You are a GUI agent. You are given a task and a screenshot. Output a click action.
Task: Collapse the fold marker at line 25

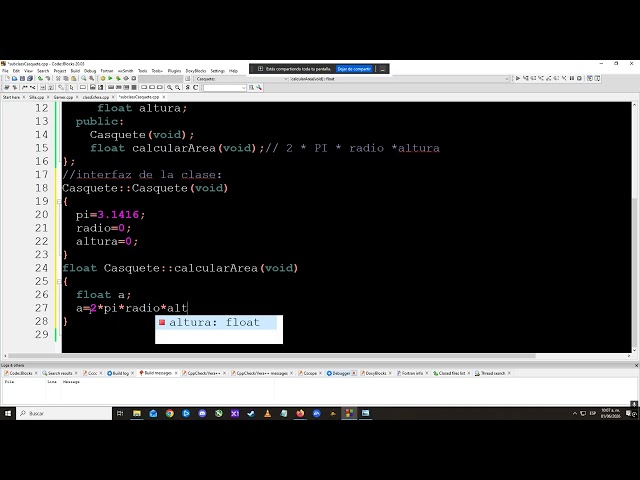[59, 281]
